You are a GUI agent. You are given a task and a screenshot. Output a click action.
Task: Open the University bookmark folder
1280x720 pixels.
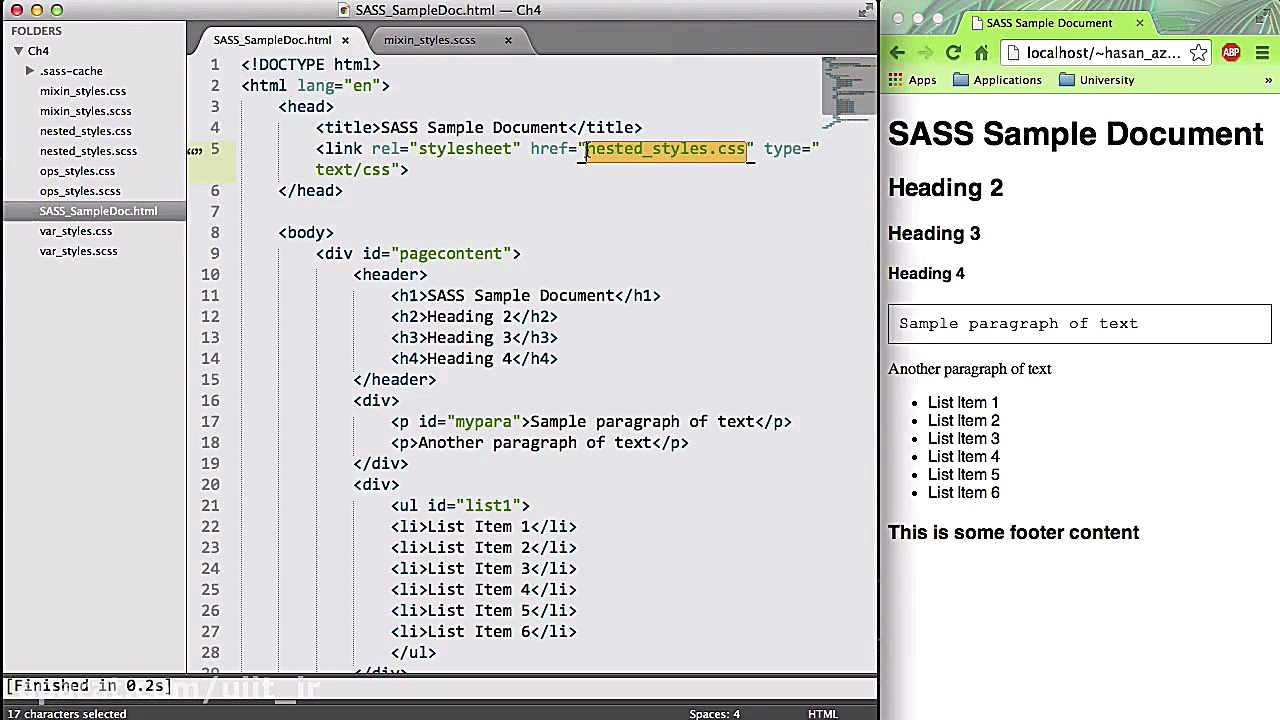(1096, 80)
